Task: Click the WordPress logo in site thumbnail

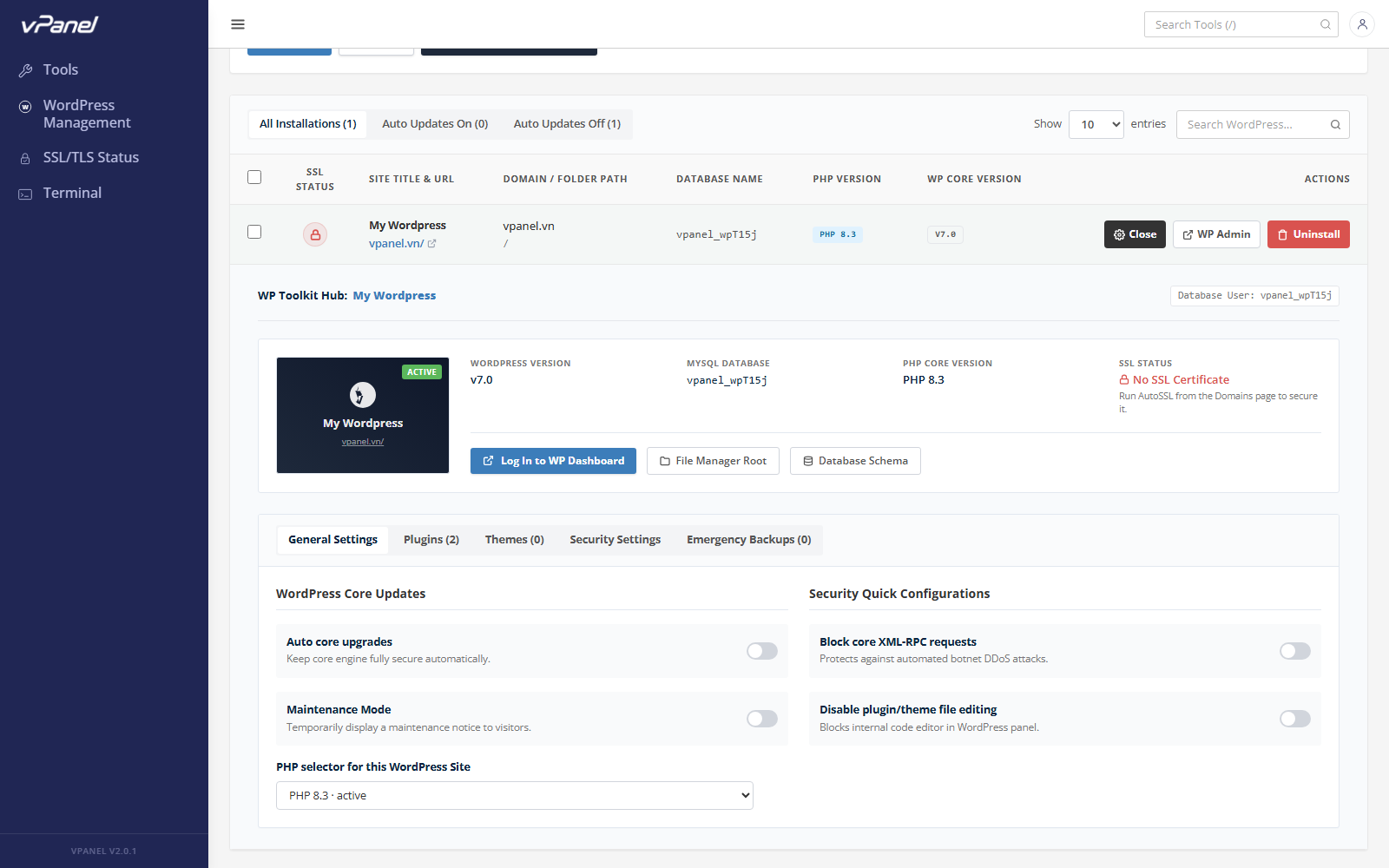Action: pos(363,395)
